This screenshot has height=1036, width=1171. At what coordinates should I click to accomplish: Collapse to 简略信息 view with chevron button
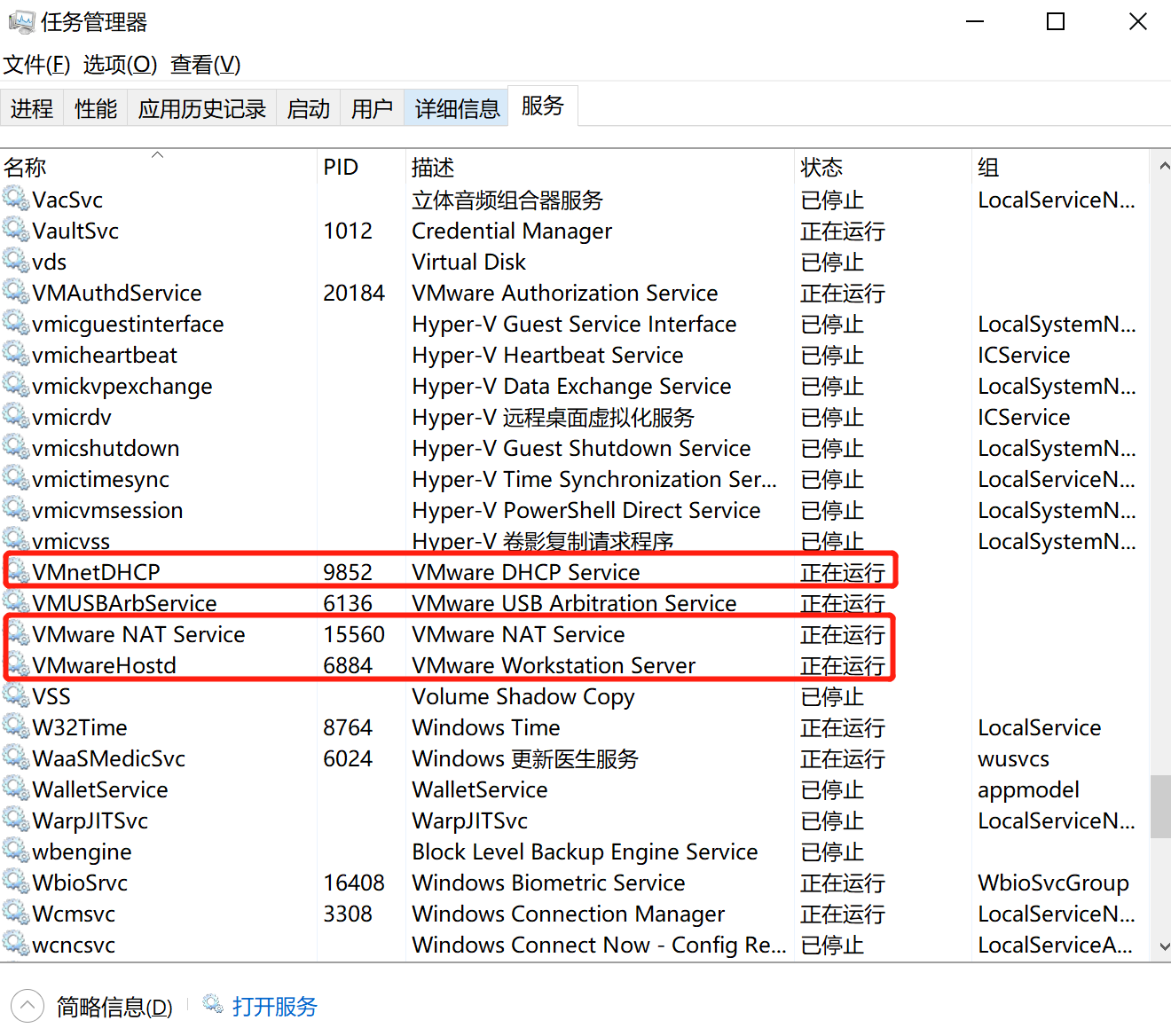coord(28,1006)
